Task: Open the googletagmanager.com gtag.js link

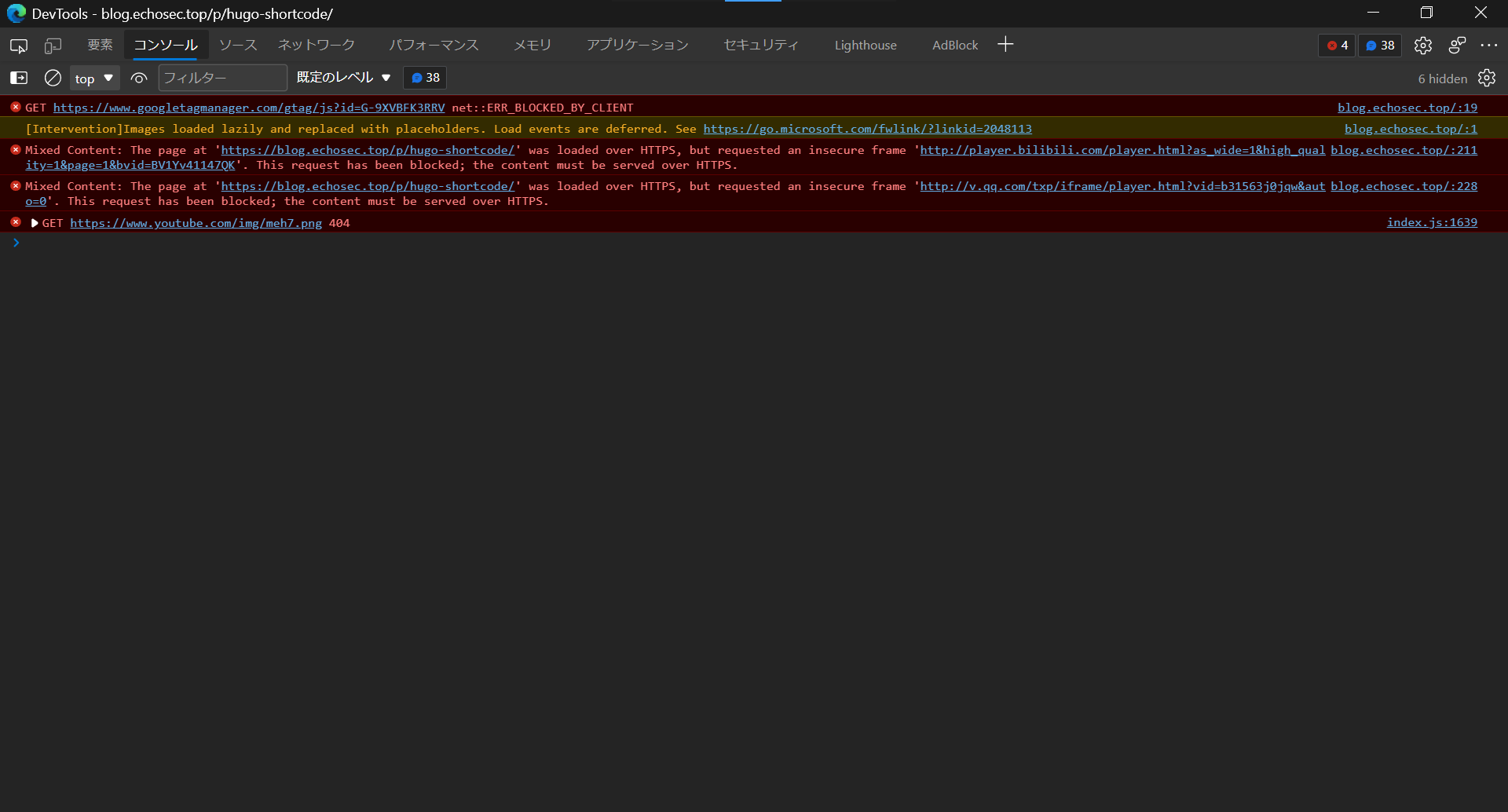Action: coord(247,108)
